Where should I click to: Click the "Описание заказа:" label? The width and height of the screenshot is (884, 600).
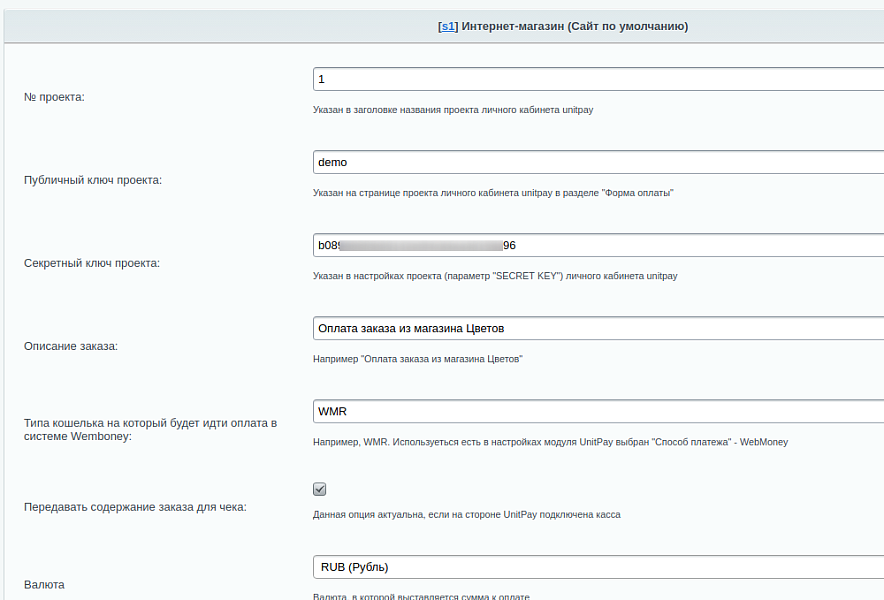point(70,346)
